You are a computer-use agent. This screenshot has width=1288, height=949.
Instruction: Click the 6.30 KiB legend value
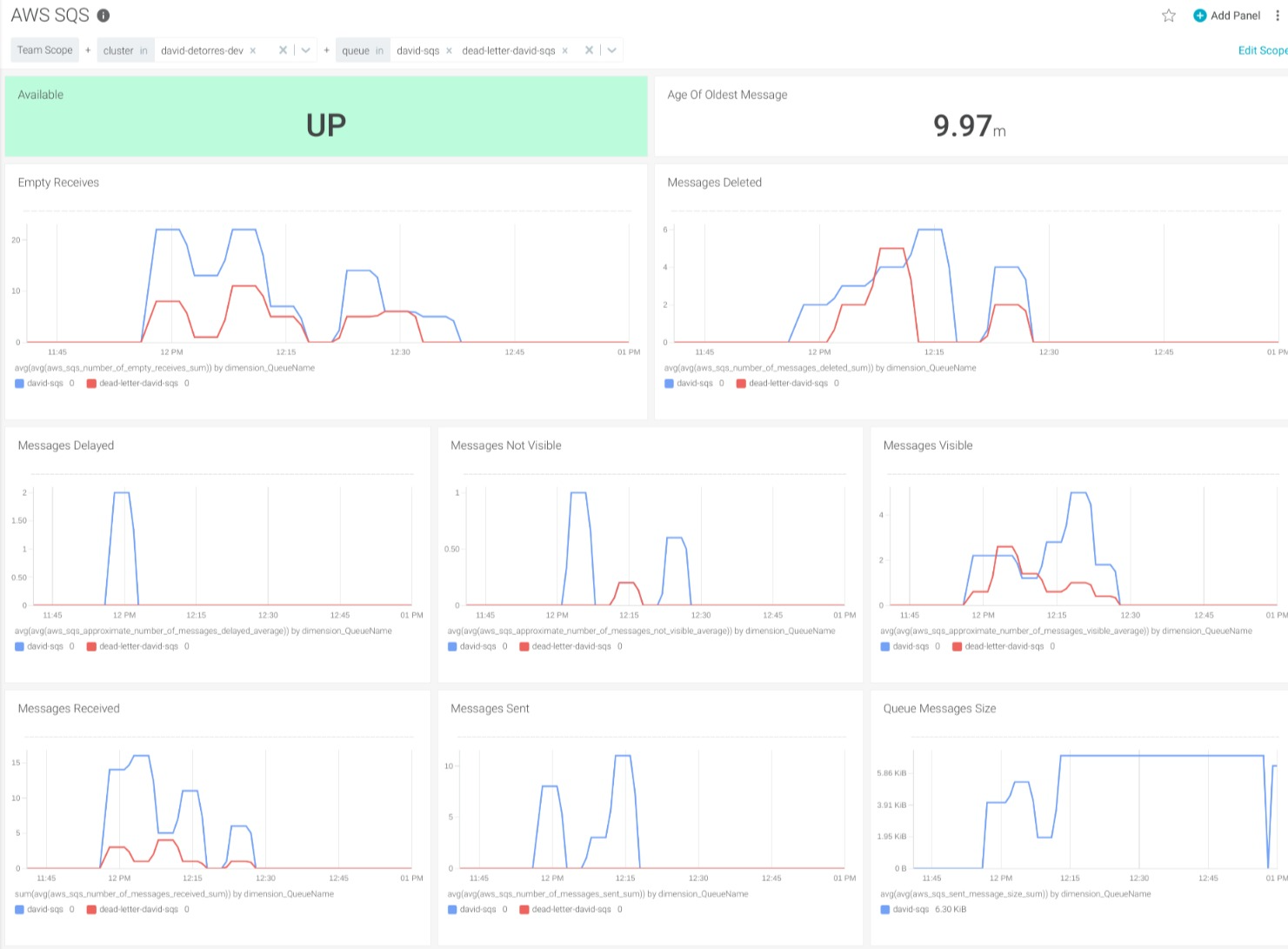[x=951, y=910]
